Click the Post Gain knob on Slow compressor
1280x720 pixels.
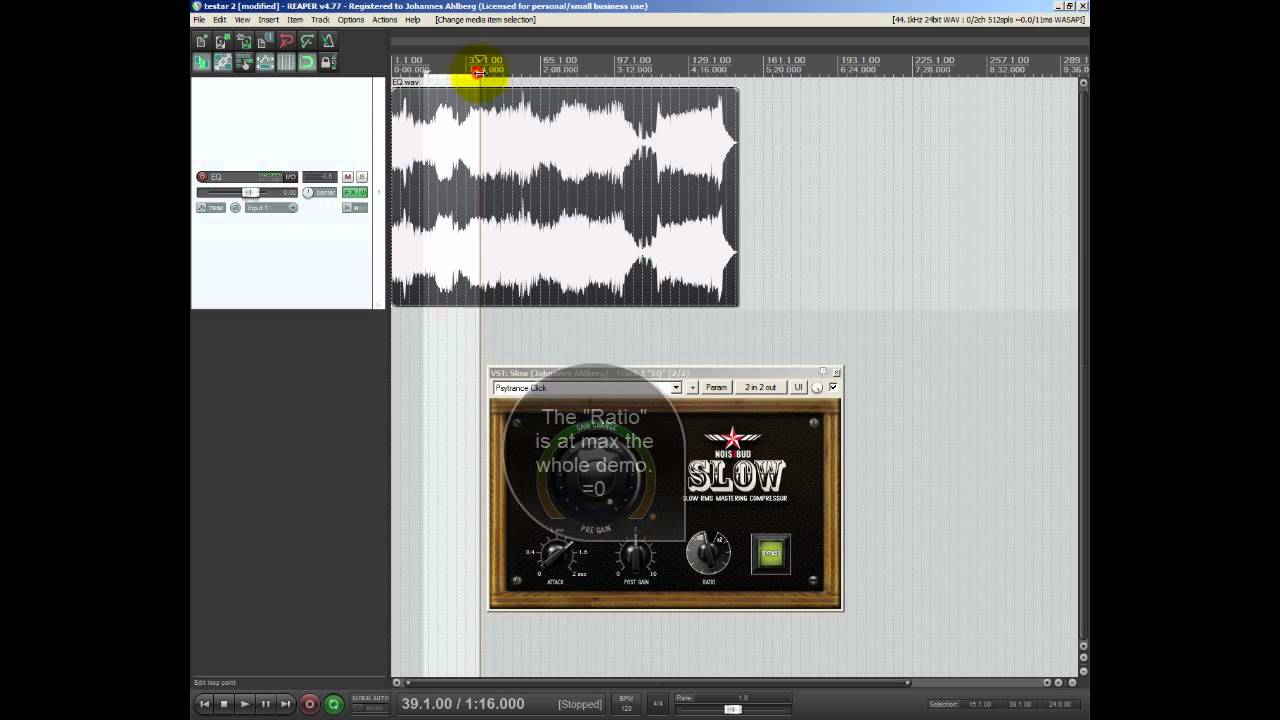click(x=636, y=555)
